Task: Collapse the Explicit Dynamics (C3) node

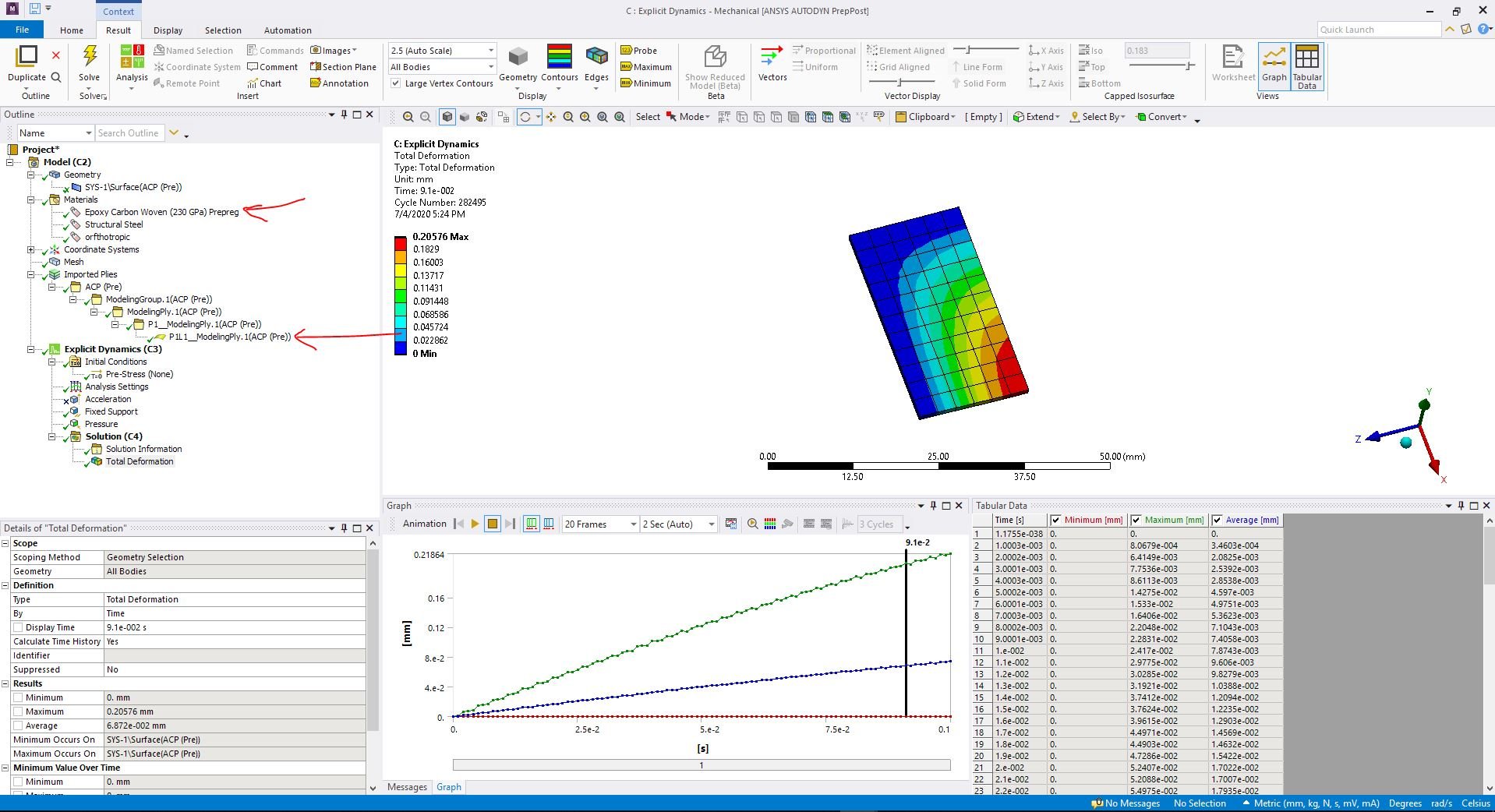Action: tap(31, 349)
